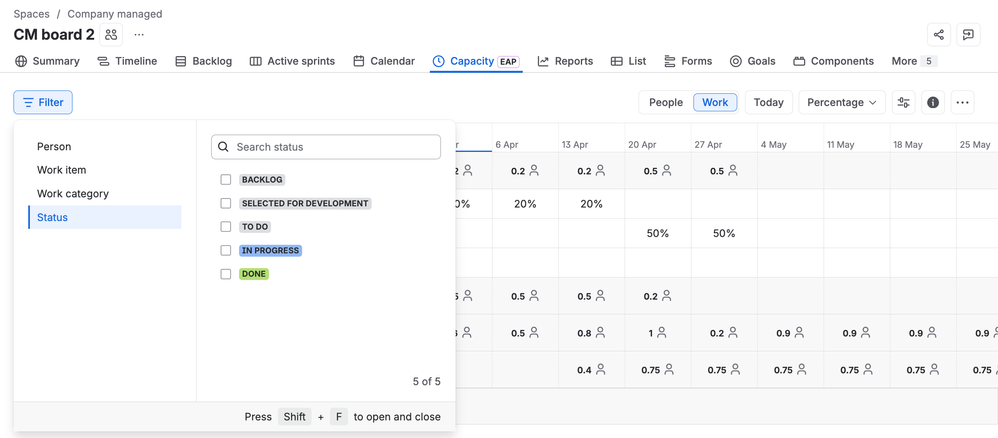Click the 50% cell under 27 Apr
The image size is (998, 438).
coord(724,233)
